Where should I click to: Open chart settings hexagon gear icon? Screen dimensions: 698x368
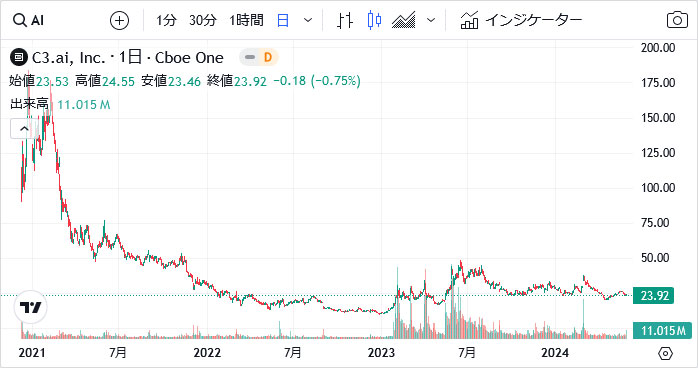[x=665, y=353]
